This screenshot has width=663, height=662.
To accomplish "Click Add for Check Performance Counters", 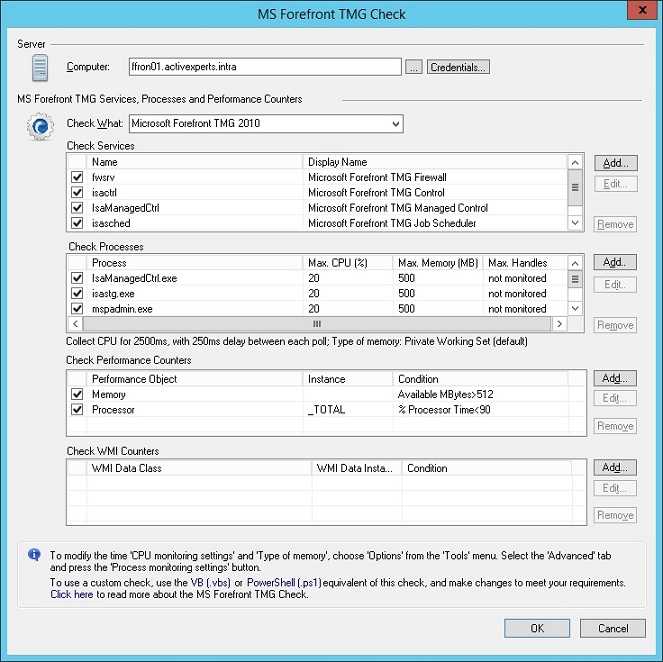I will click(x=615, y=378).
